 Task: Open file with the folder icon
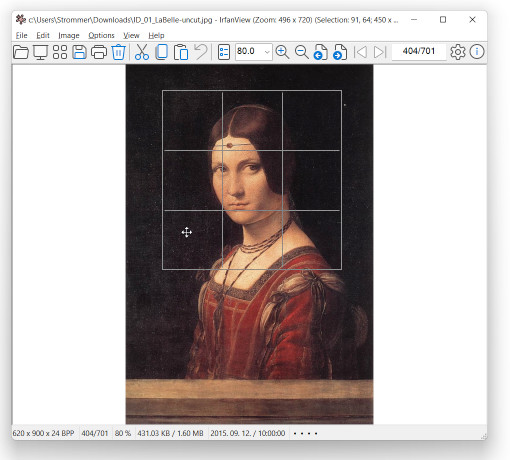click(x=21, y=52)
